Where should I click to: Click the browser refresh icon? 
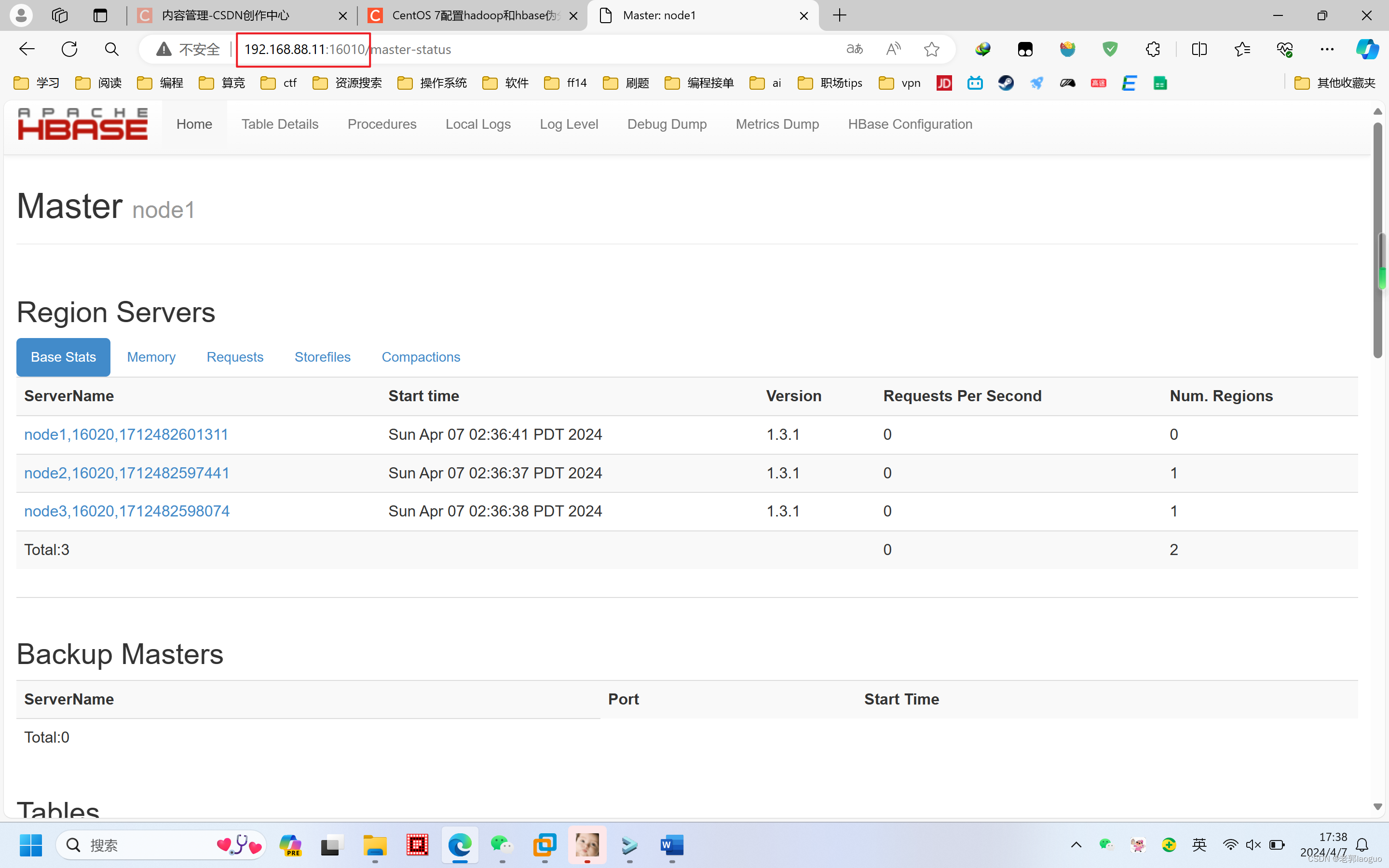pos(69,49)
